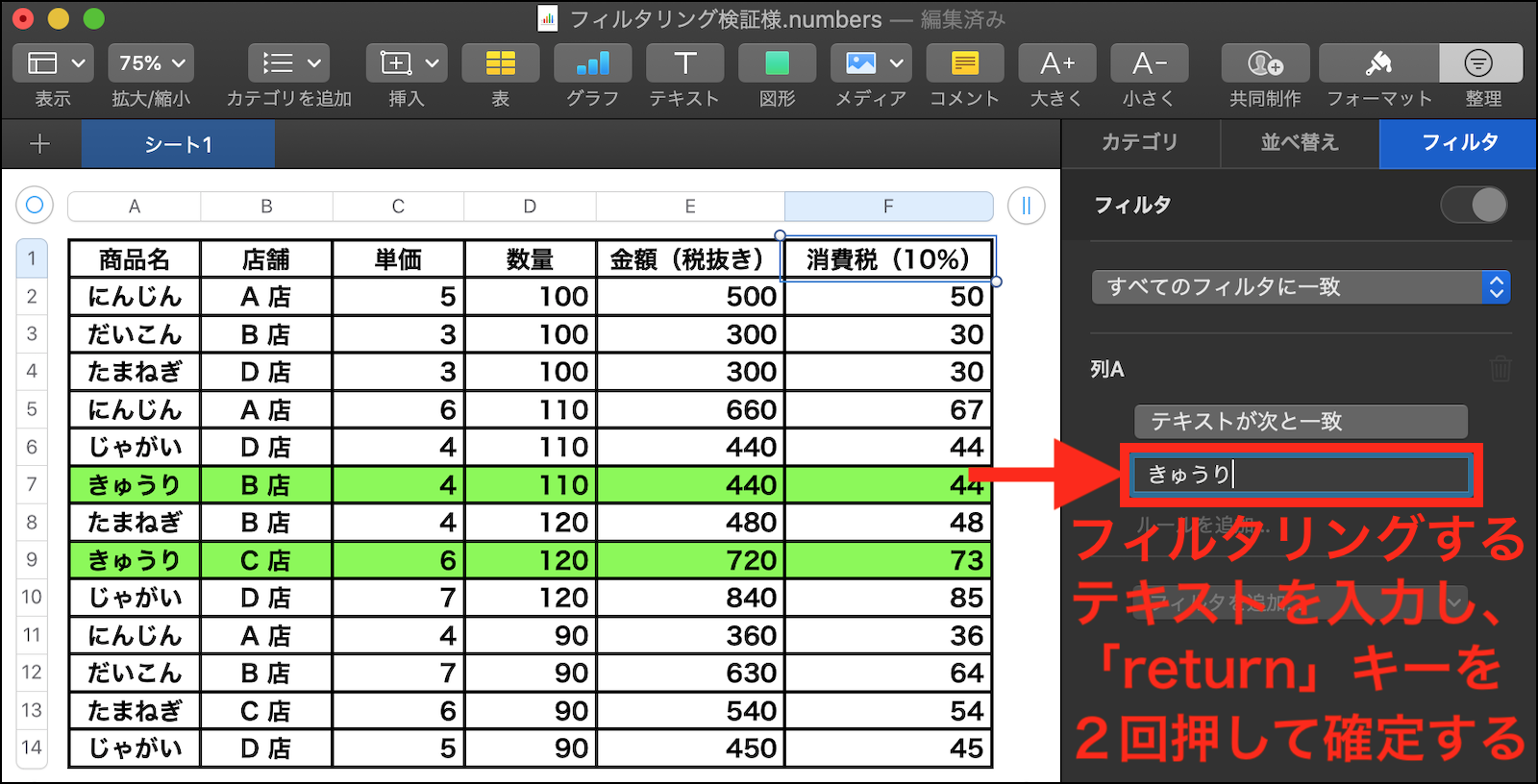Open the 75% zoom dropdown

click(151, 63)
